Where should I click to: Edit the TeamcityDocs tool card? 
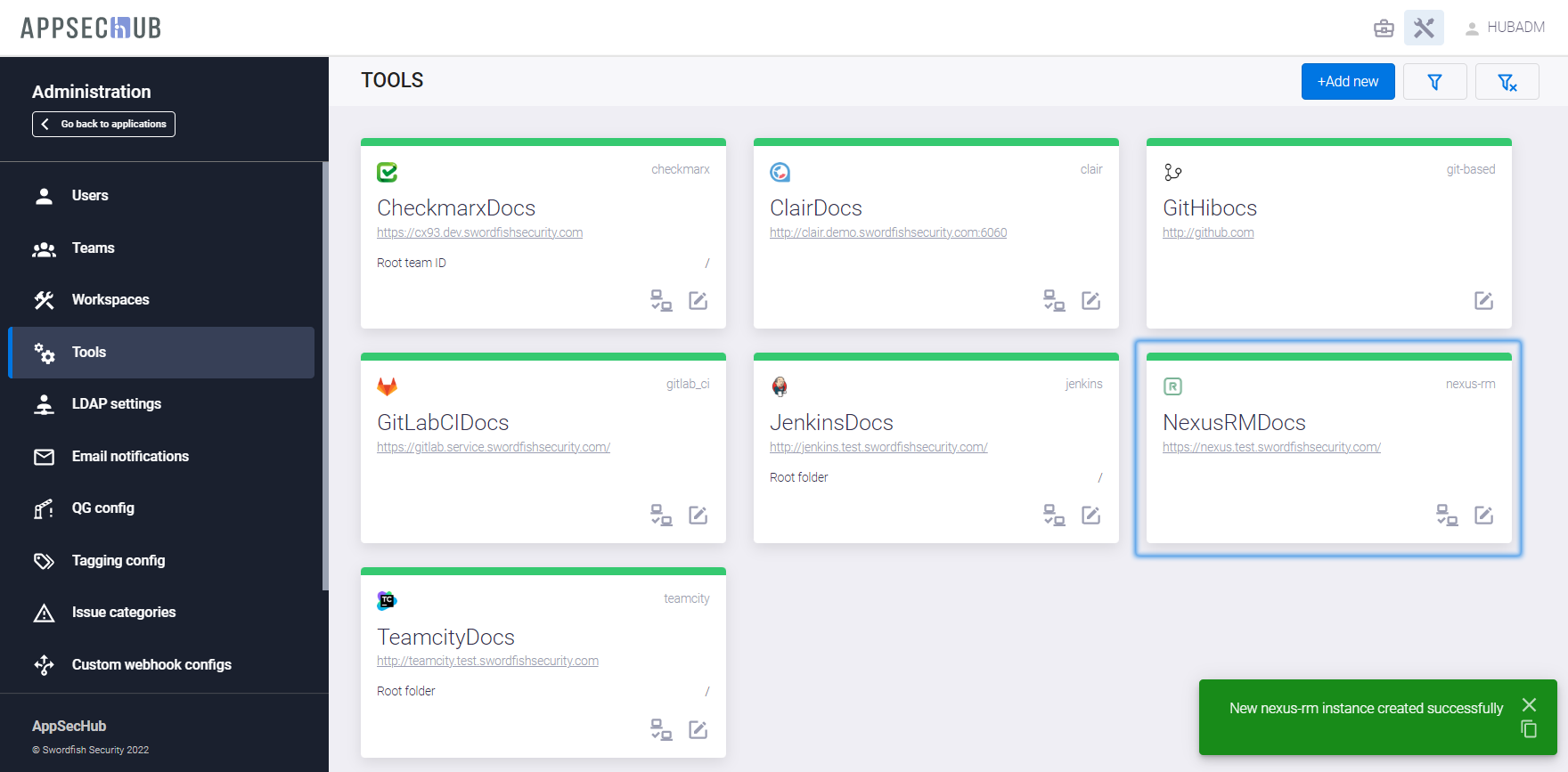click(698, 730)
